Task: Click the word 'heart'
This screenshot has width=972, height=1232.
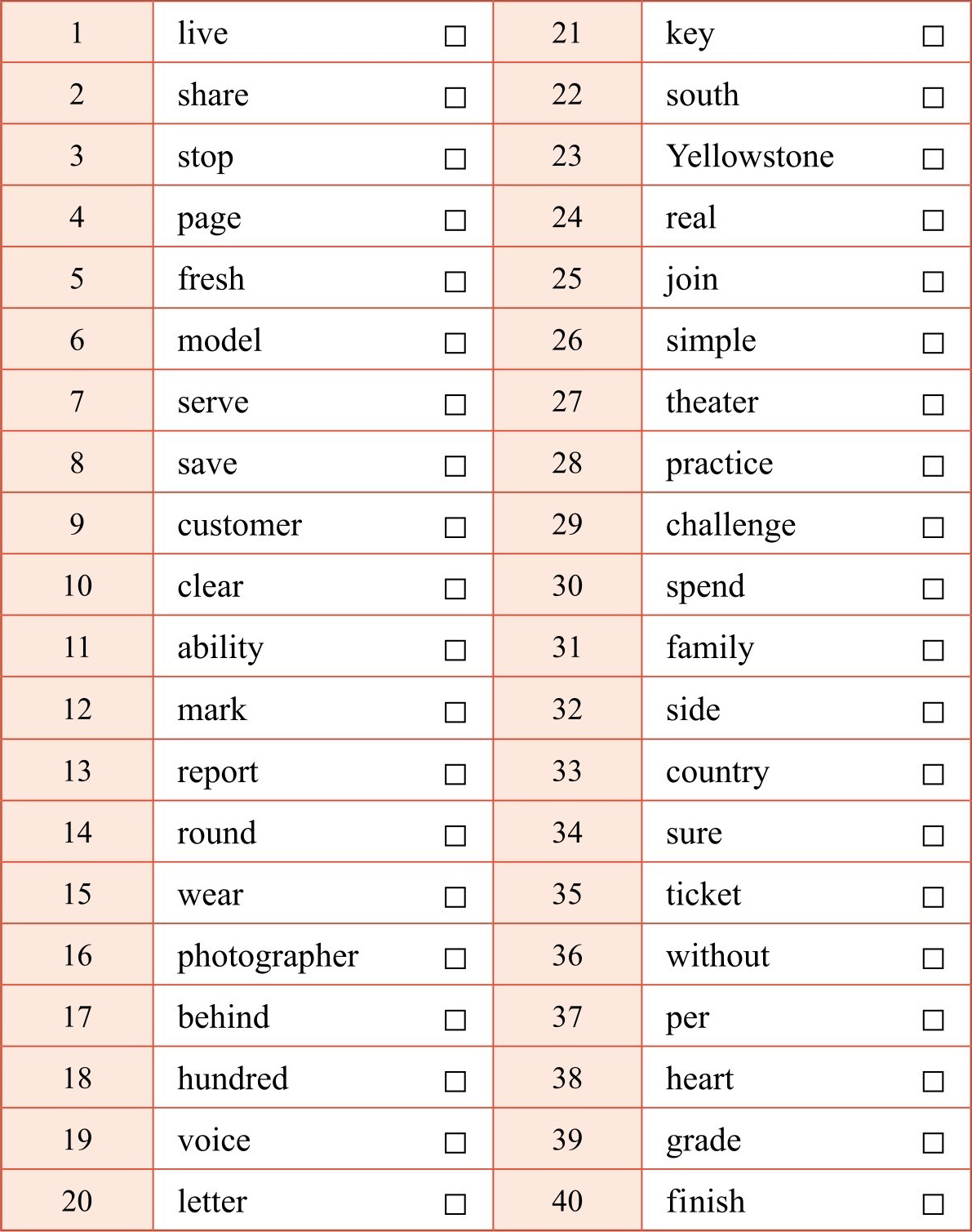Action: 699,1079
